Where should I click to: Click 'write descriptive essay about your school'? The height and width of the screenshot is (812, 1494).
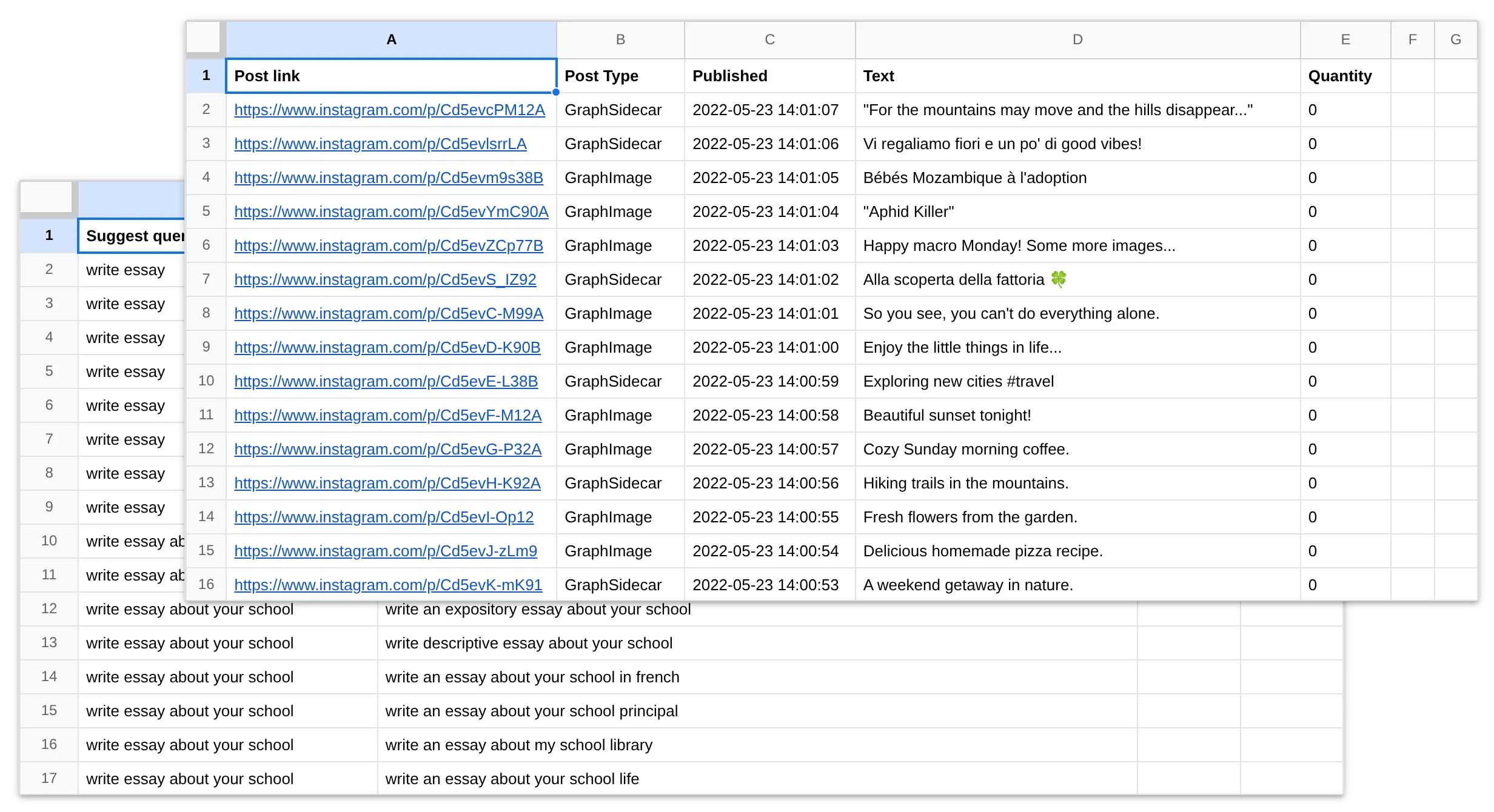tap(757, 643)
